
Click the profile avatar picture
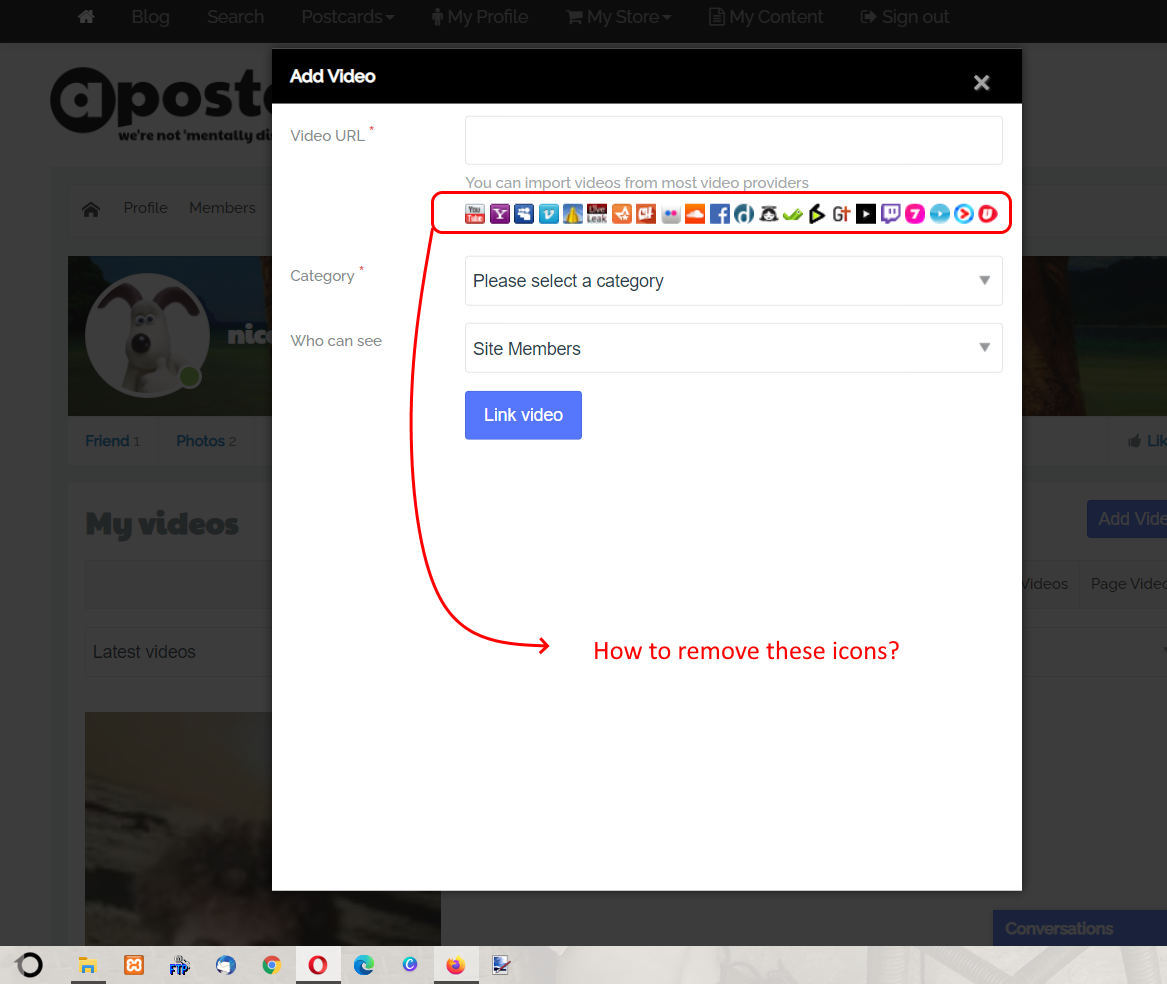(x=147, y=335)
